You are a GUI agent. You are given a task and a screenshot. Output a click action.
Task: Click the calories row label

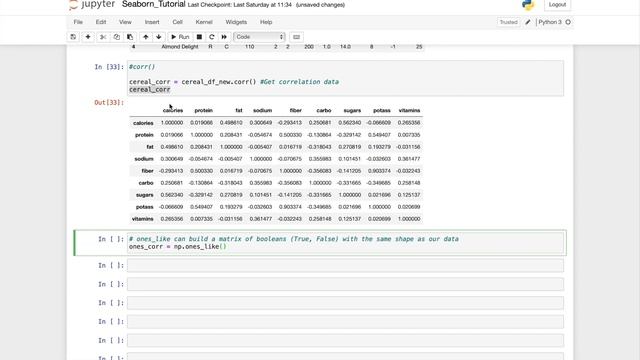[143, 123]
